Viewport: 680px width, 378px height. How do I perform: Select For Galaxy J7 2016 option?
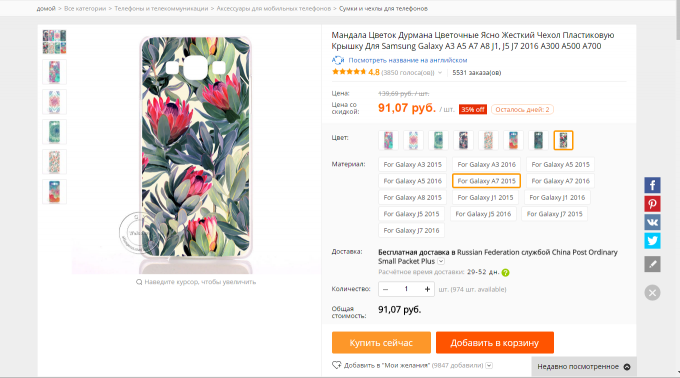pos(411,230)
